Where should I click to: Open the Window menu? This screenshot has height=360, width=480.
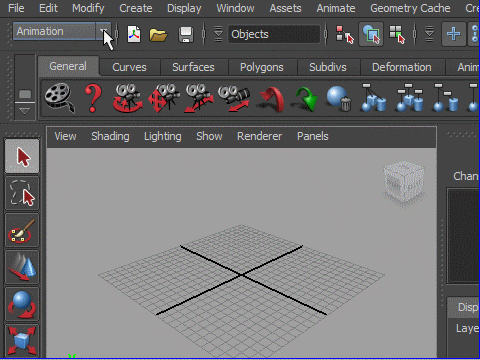tap(235, 8)
